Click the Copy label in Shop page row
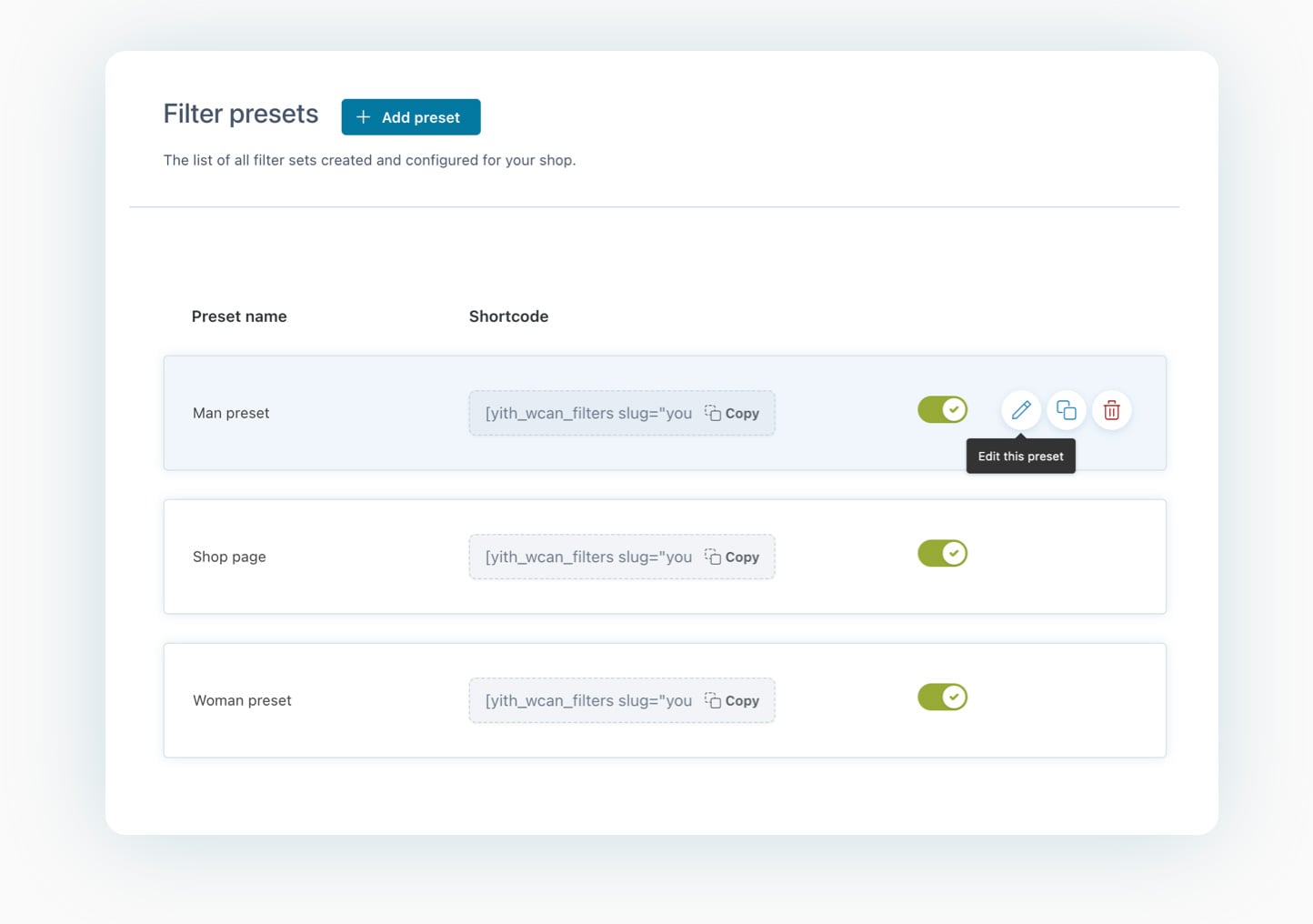The width and height of the screenshot is (1313, 924). (743, 557)
